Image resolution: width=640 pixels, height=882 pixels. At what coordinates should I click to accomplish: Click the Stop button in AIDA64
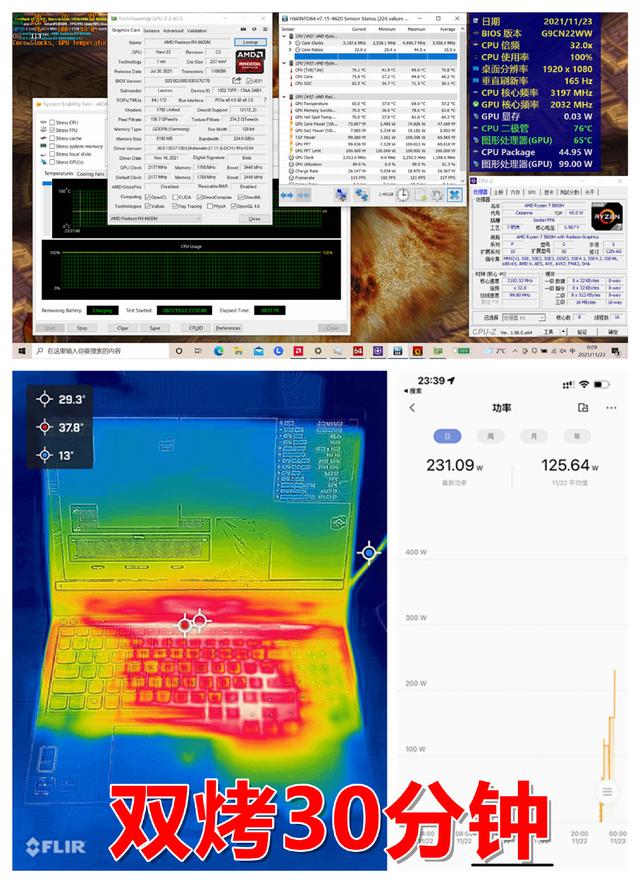click(82, 327)
